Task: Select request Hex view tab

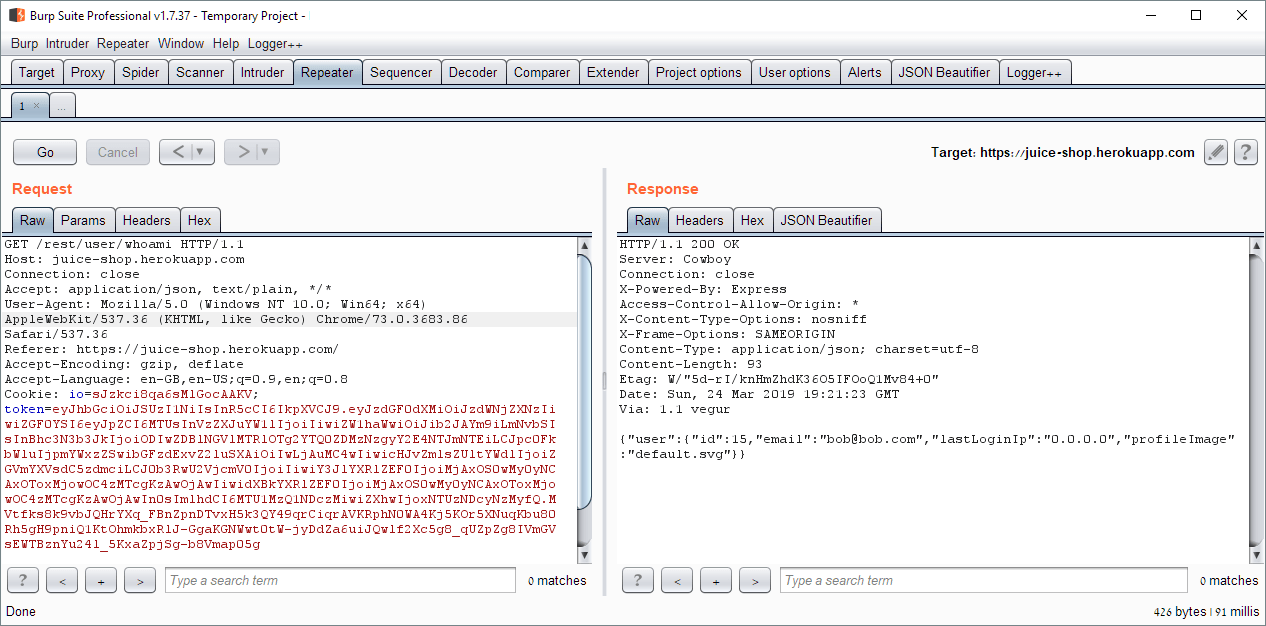Action: (x=200, y=220)
